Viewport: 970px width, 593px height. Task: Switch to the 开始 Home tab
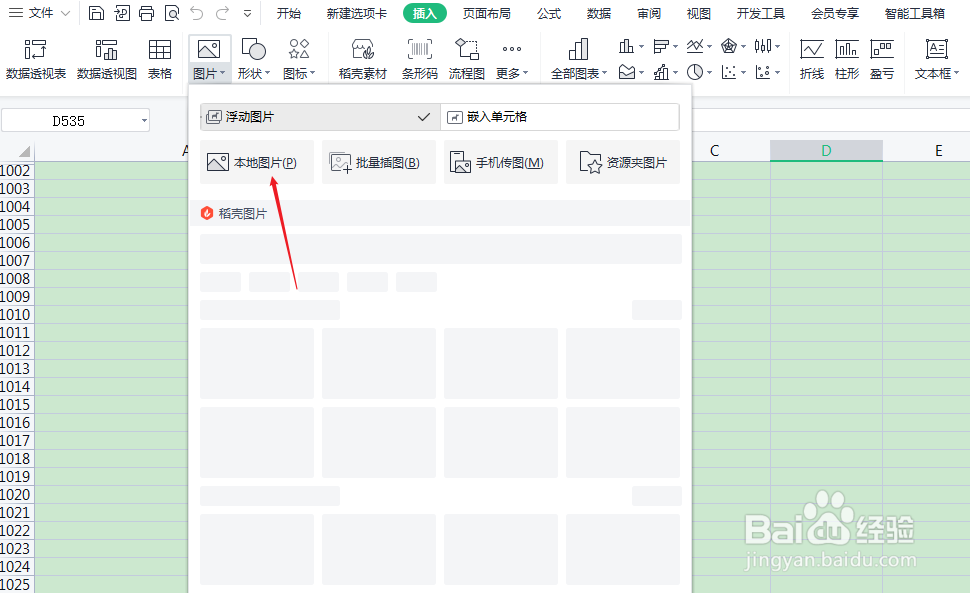pyautogui.click(x=289, y=13)
